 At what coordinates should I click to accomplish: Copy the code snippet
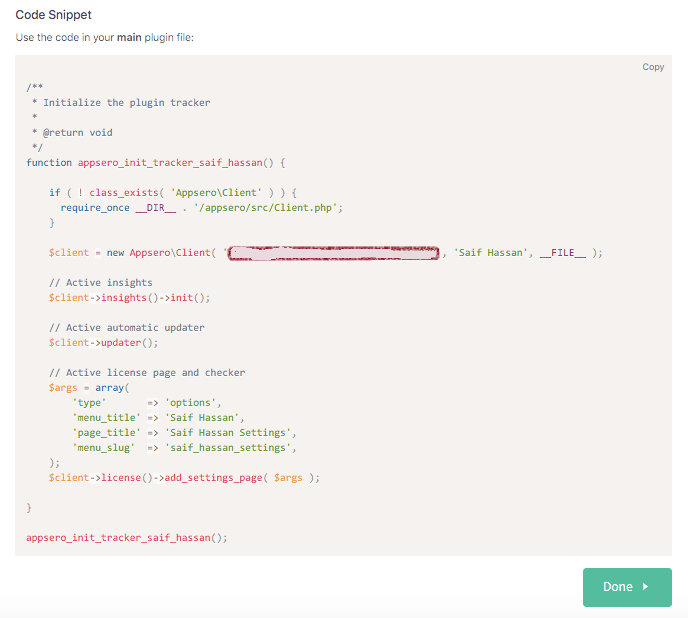pos(653,67)
